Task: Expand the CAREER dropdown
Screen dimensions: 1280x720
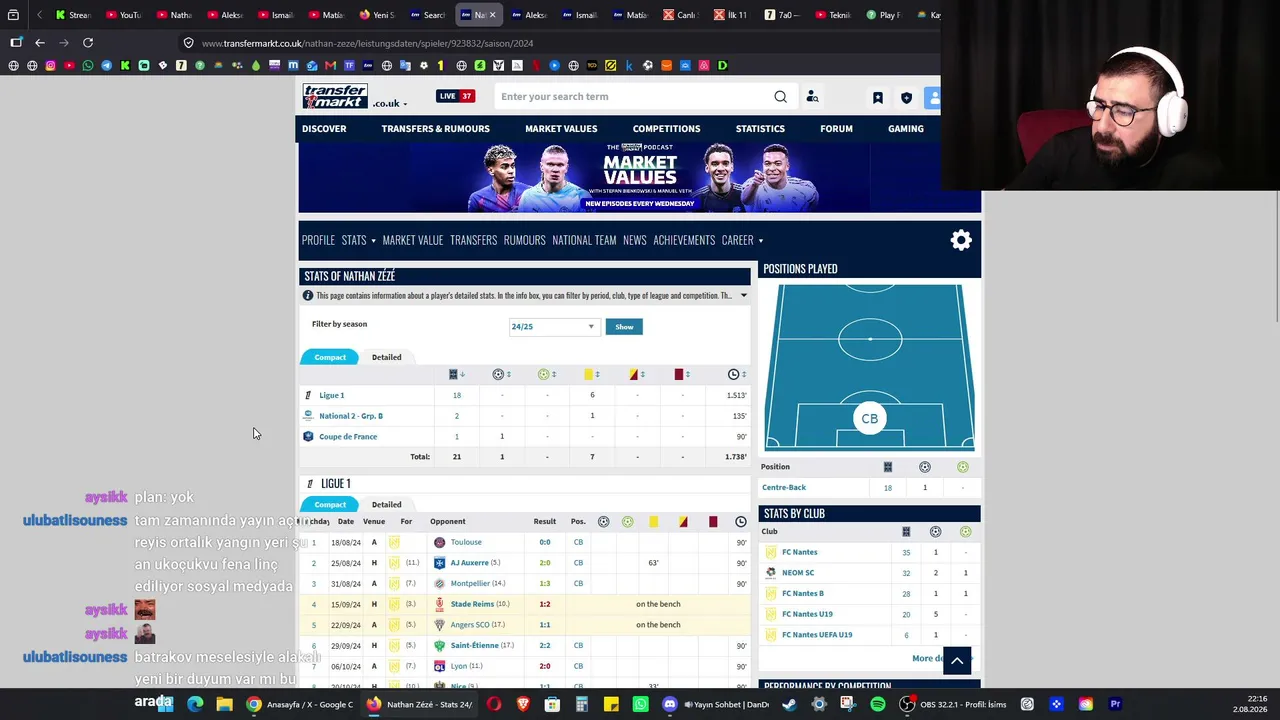Action: (x=742, y=240)
